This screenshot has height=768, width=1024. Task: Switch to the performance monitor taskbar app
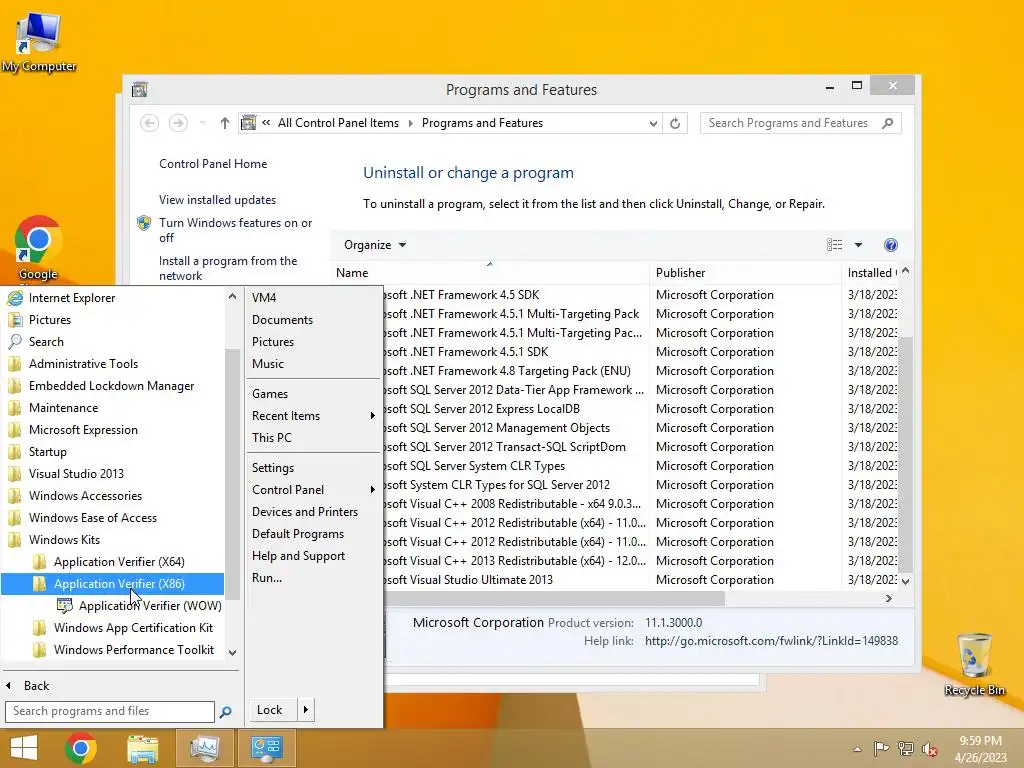point(204,748)
